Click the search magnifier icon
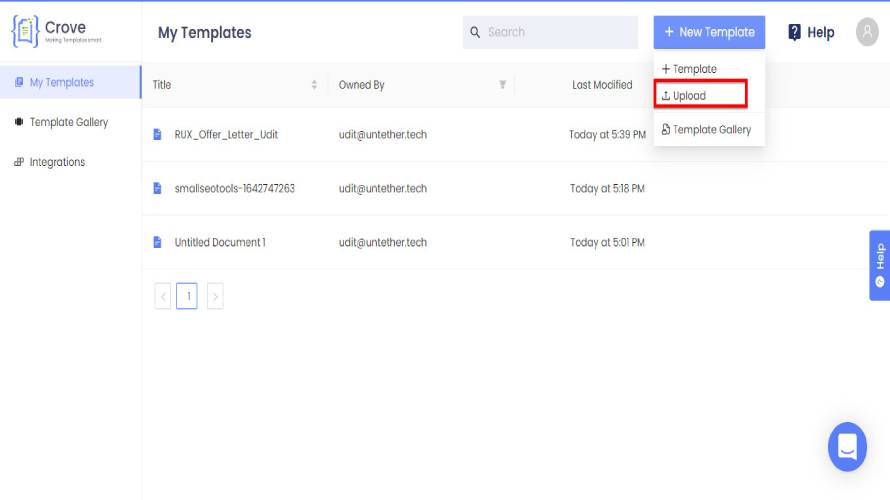This screenshot has width=890, height=500. pyautogui.click(x=475, y=32)
